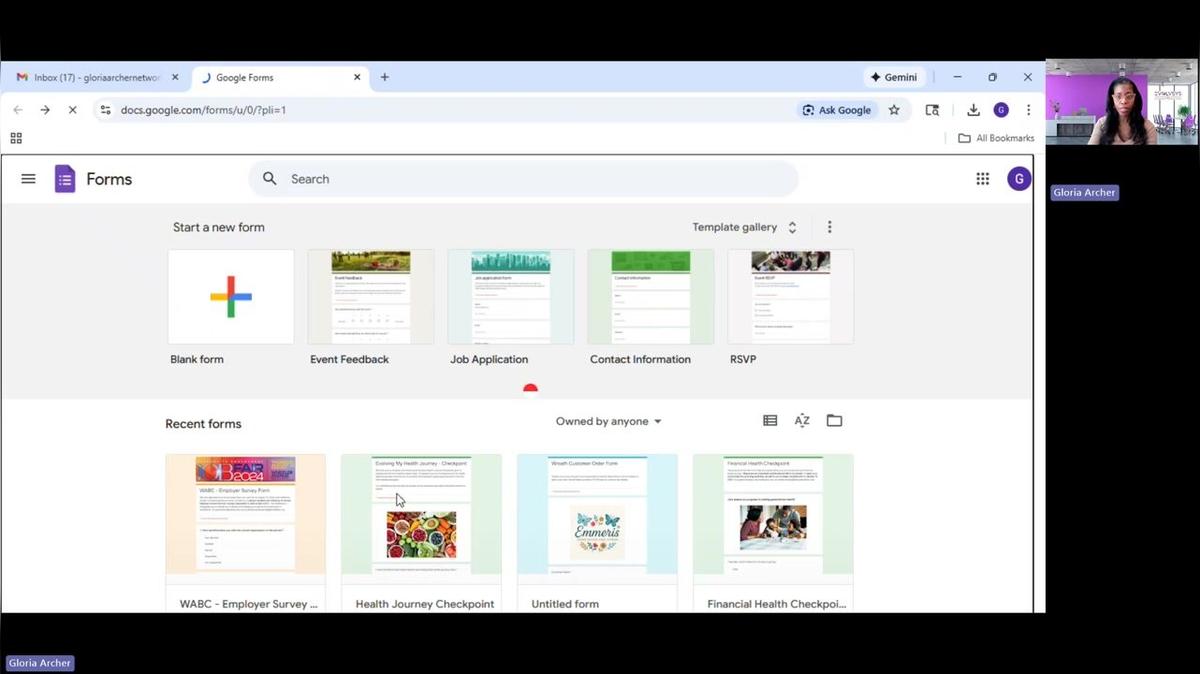
Task: Open the Downloads icon in the toolbar
Action: [x=972, y=110]
